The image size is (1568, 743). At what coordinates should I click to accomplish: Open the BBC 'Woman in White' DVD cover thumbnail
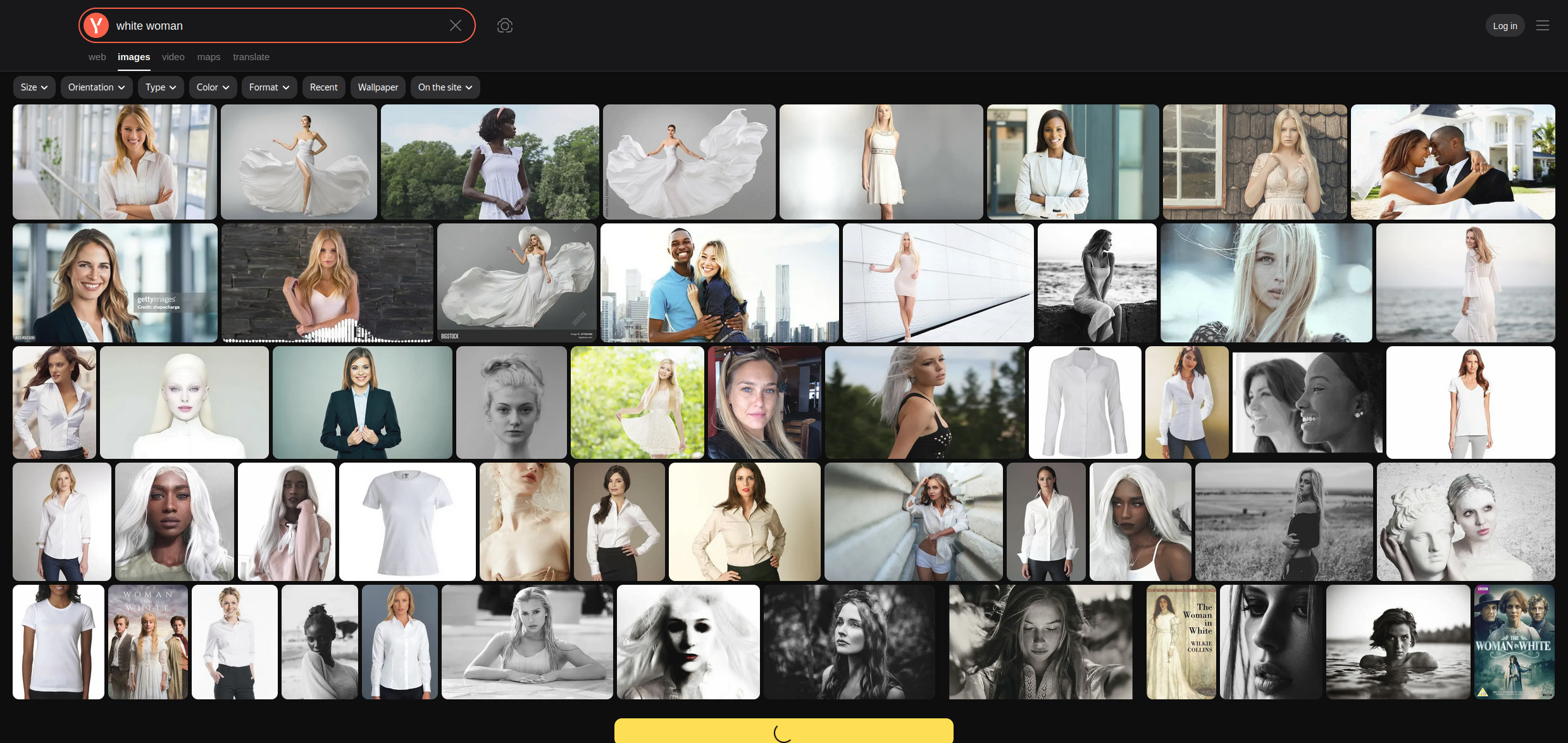(x=1514, y=642)
